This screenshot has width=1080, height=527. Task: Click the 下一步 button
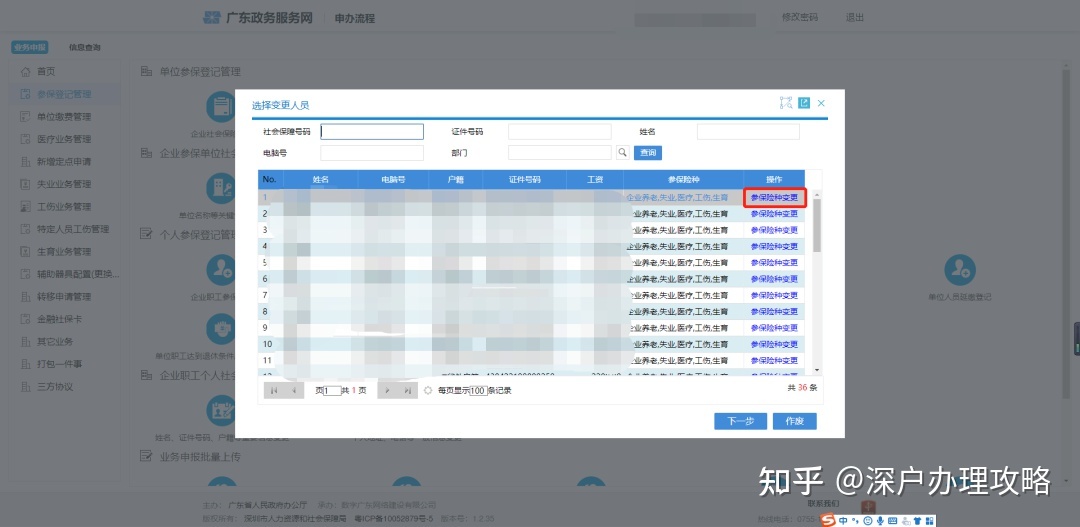740,421
